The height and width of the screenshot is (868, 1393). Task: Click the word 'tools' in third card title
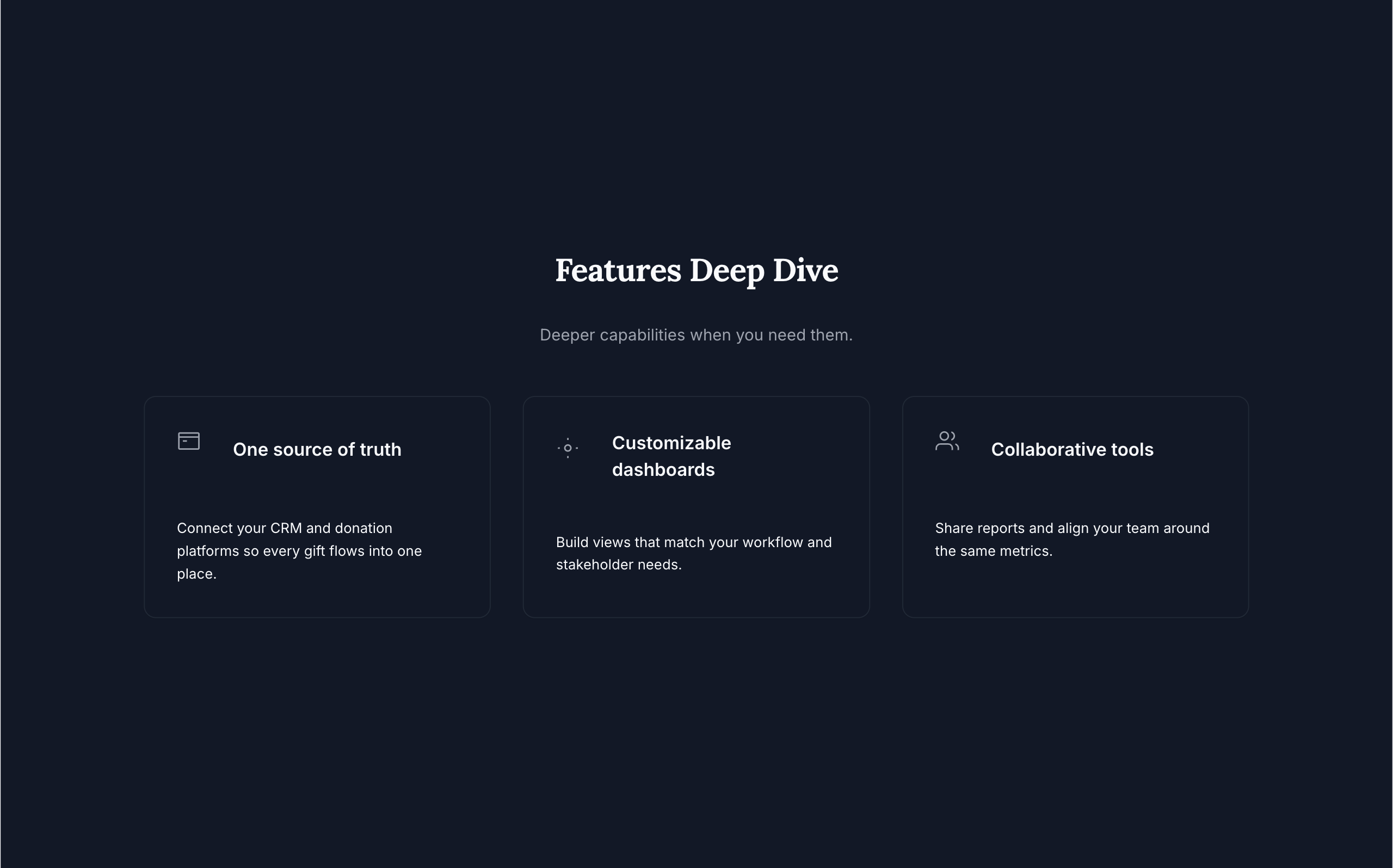point(1132,449)
